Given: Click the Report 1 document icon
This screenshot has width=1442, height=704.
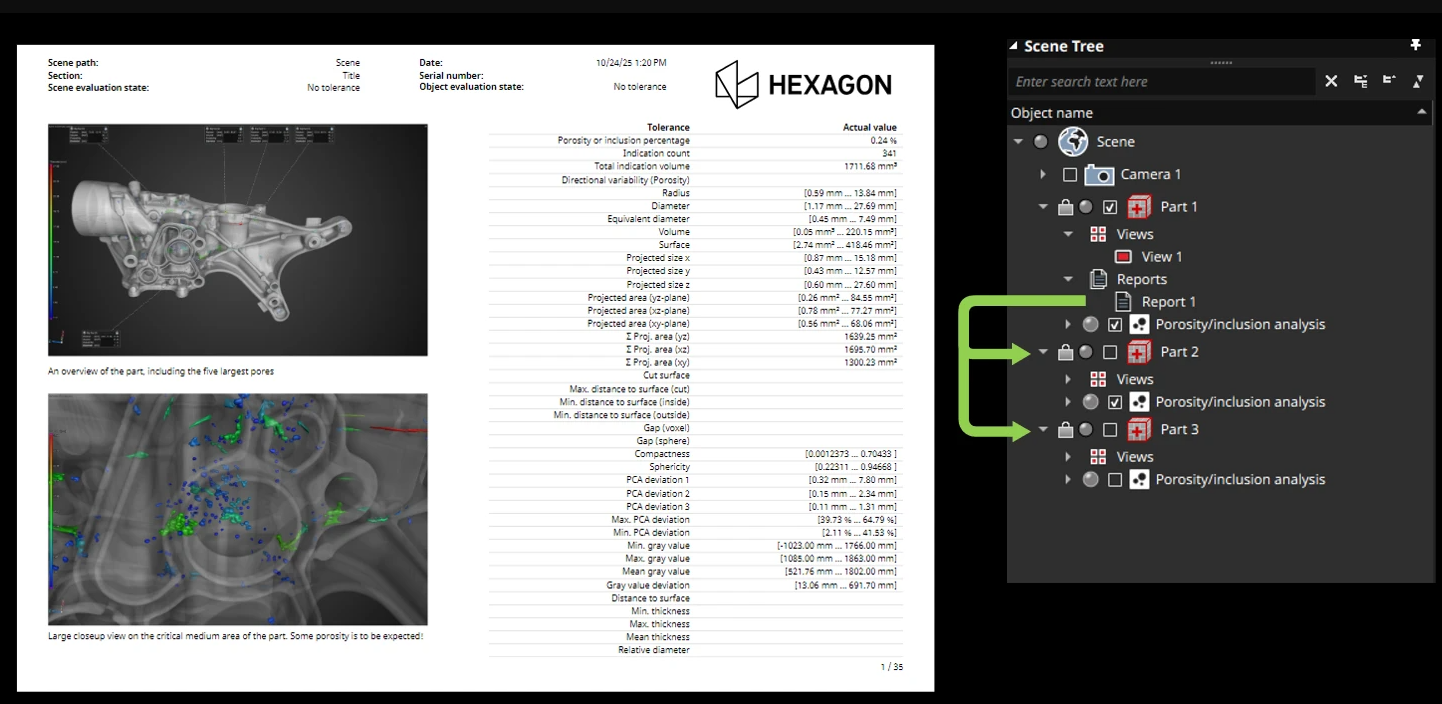Looking at the screenshot, I should pyautogui.click(x=1123, y=301).
